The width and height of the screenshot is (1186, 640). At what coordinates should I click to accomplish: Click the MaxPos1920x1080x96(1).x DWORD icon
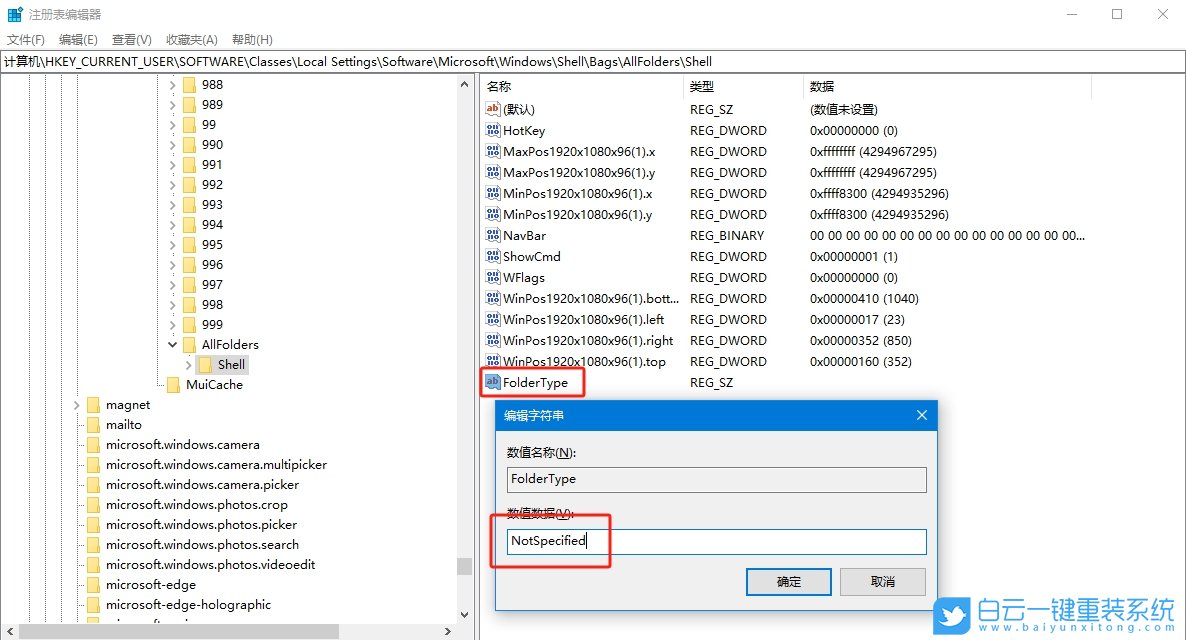coord(492,151)
